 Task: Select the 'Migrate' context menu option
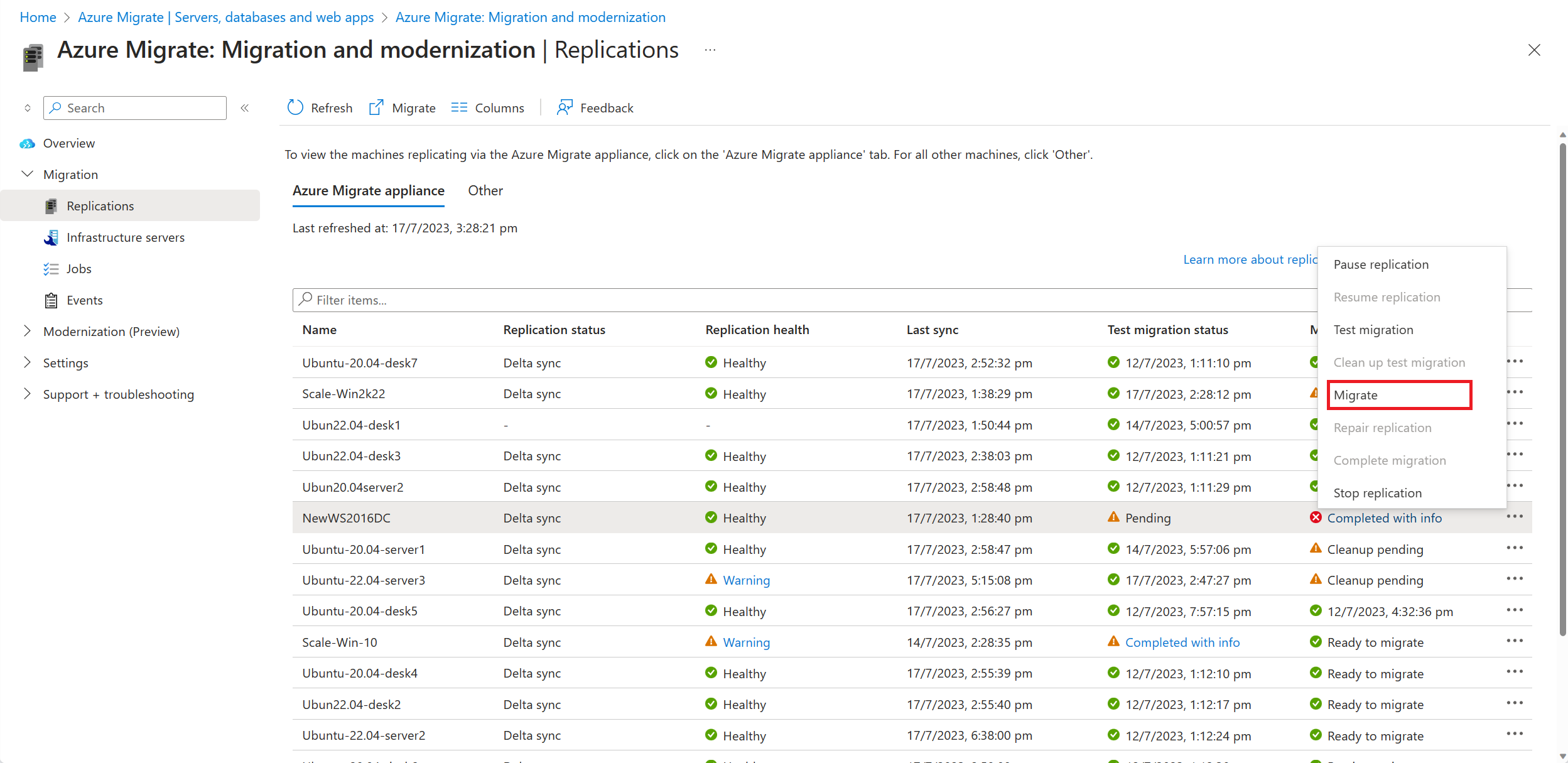coord(1357,394)
